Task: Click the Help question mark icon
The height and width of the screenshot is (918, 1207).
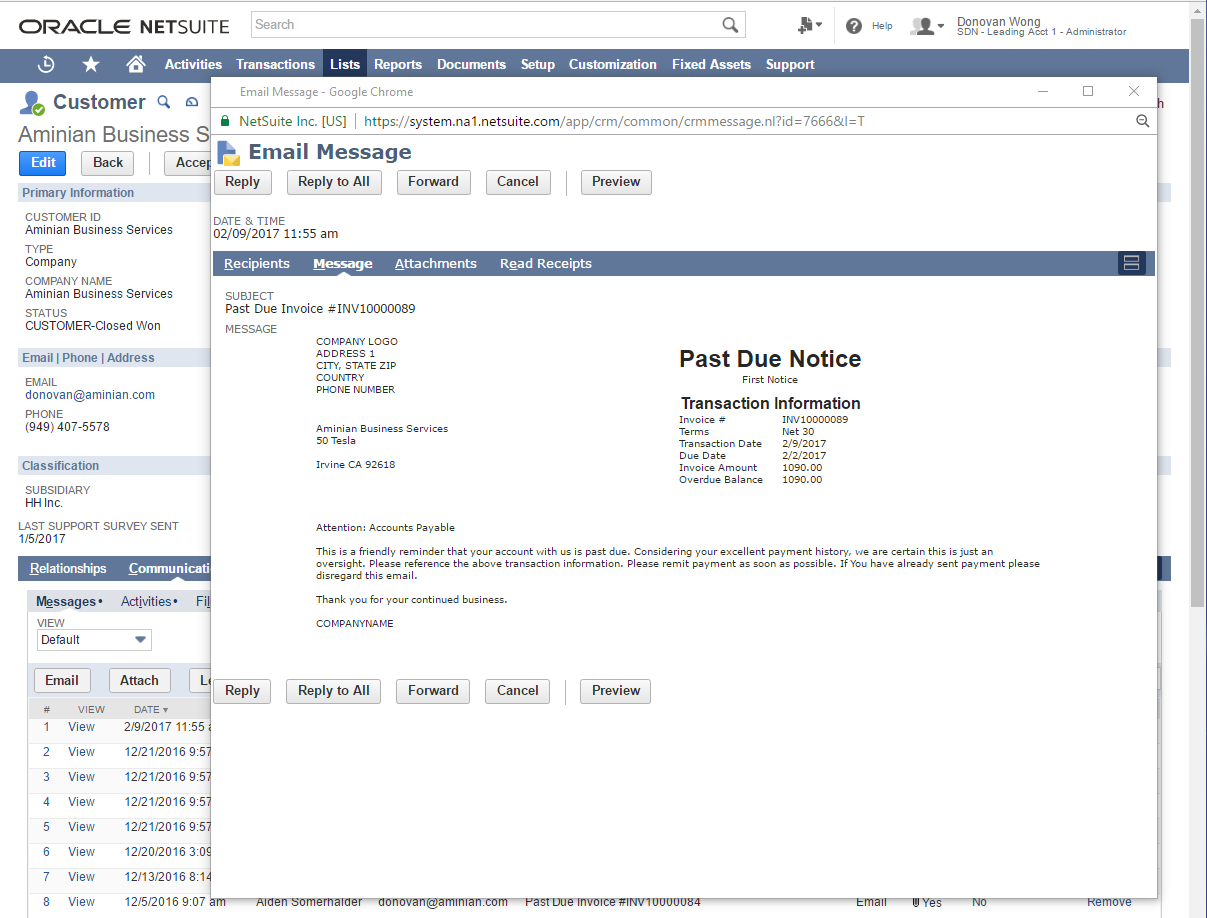Action: tap(854, 26)
